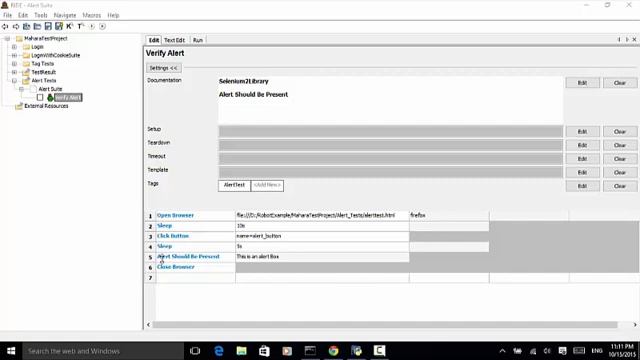Open the Edit menu
640x360 pixels.
(x=23, y=15)
